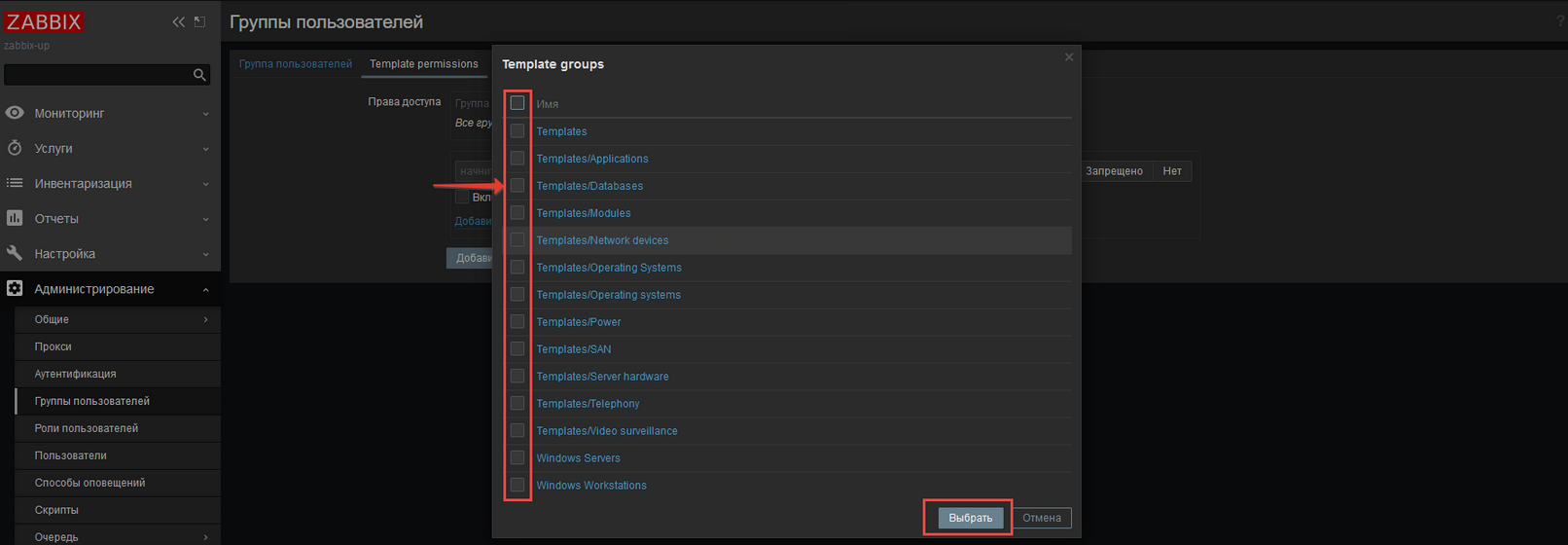Expand the Общие submenu arrow
The height and width of the screenshot is (545, 1568).
(205, 319)
